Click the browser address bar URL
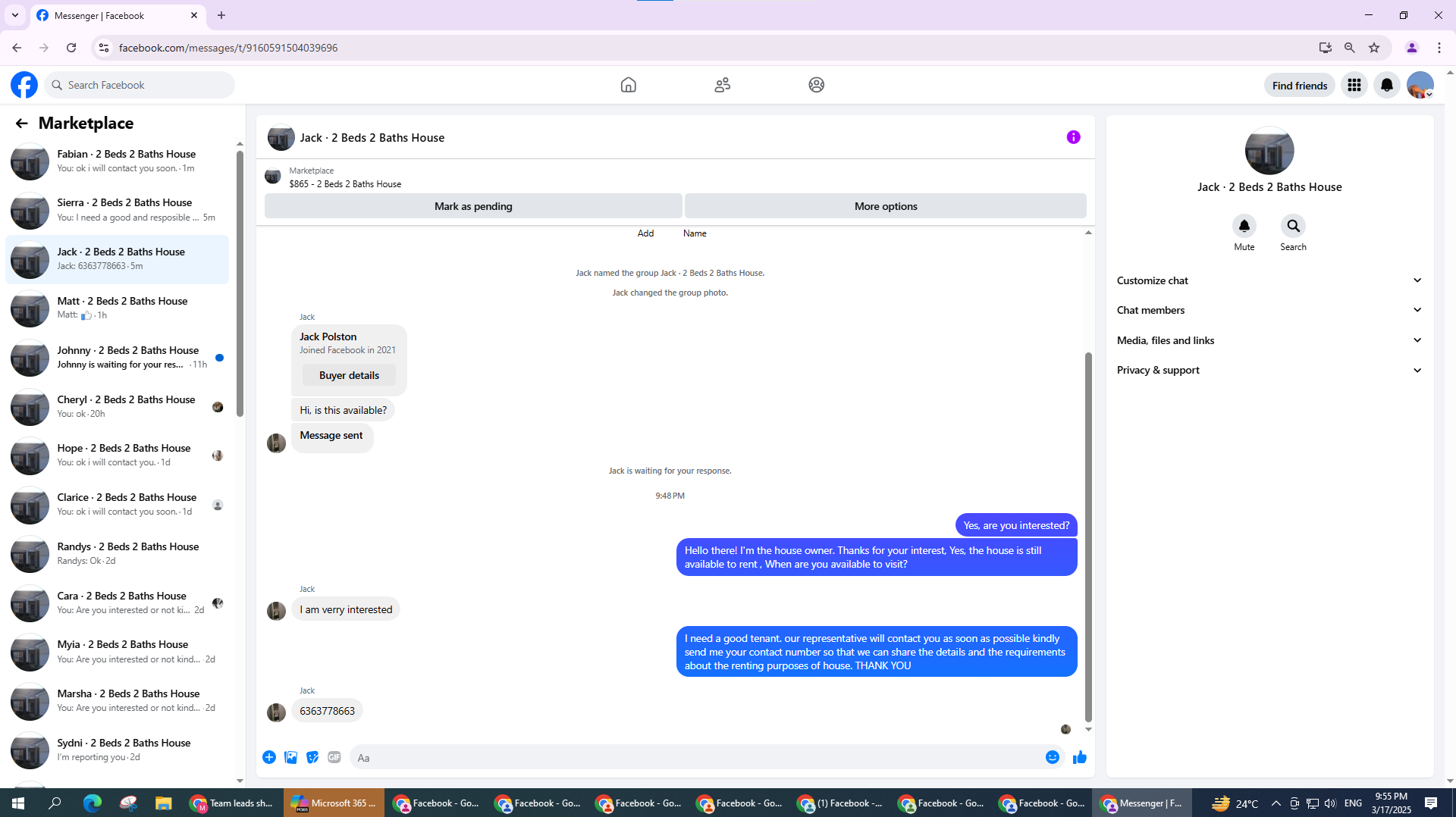The width and height of the screenshot is (1456, 817). [228, 48]
